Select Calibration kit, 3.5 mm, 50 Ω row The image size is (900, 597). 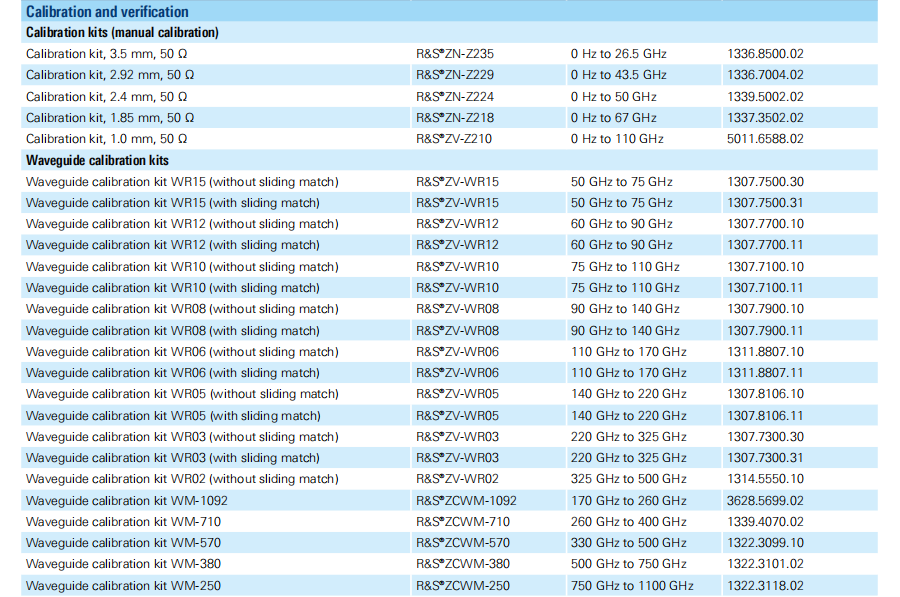pyautogui.click(x=107, y=53)
